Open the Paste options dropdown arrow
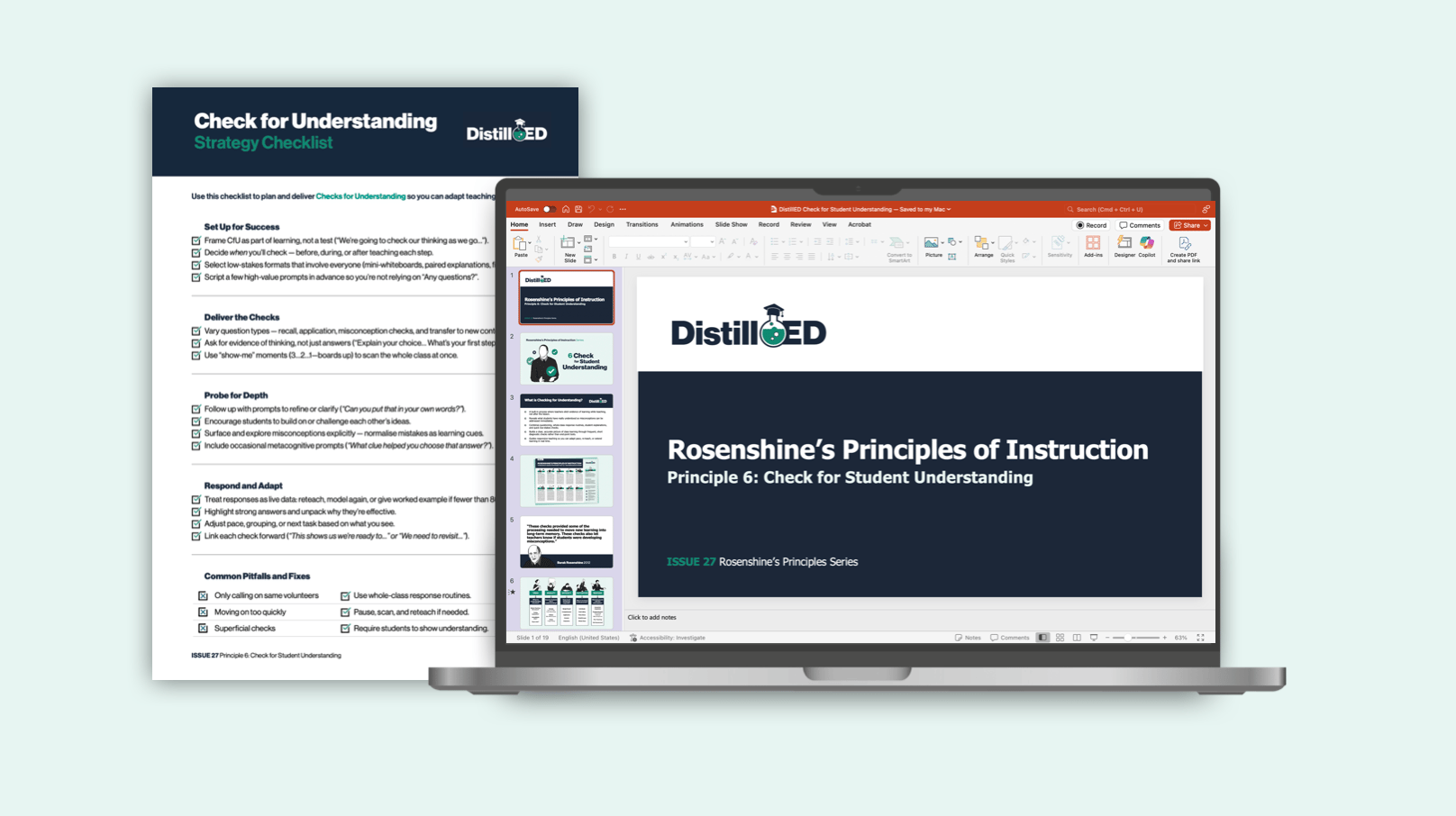 point(530,243)
